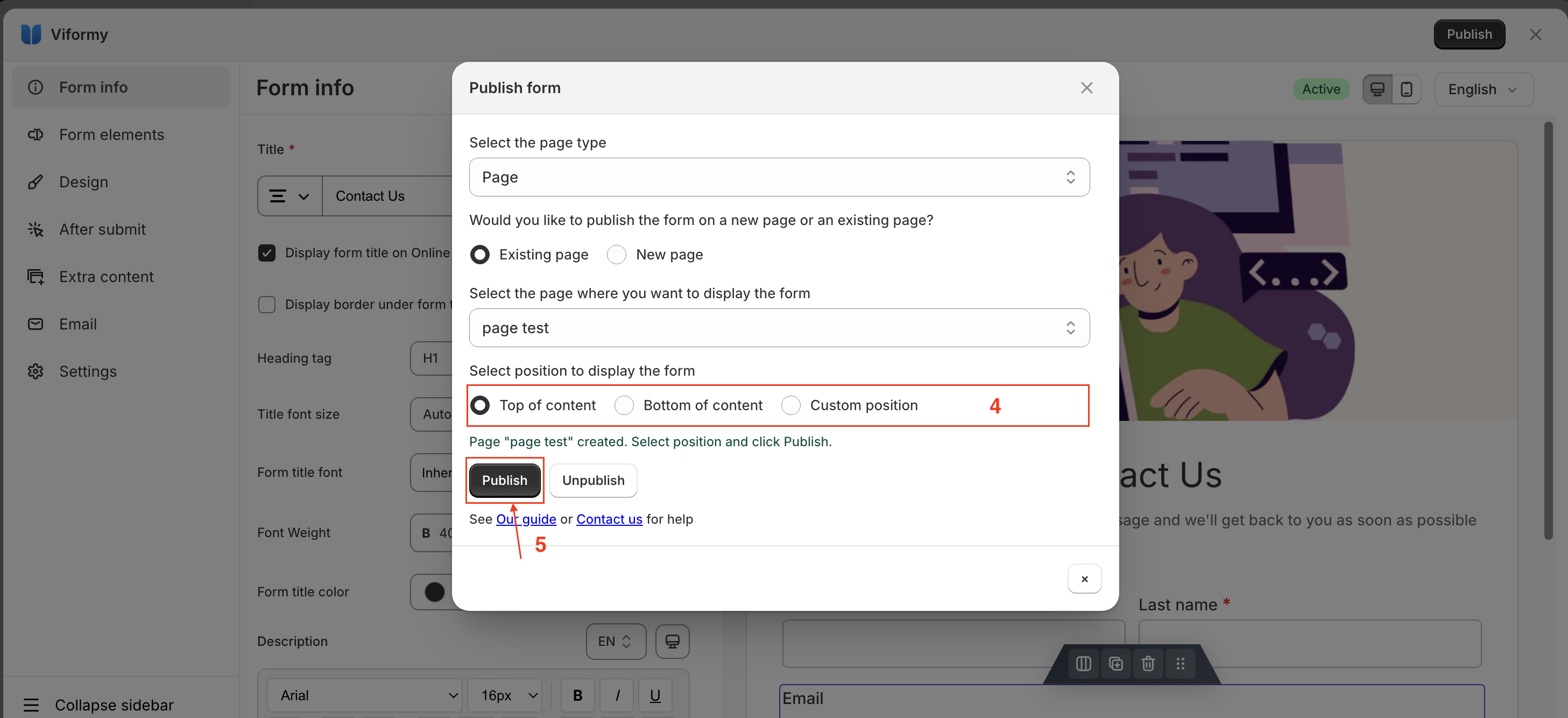Click the title alignment icon button
This screenshot has width=1568, height=718.
coord(289,196)
